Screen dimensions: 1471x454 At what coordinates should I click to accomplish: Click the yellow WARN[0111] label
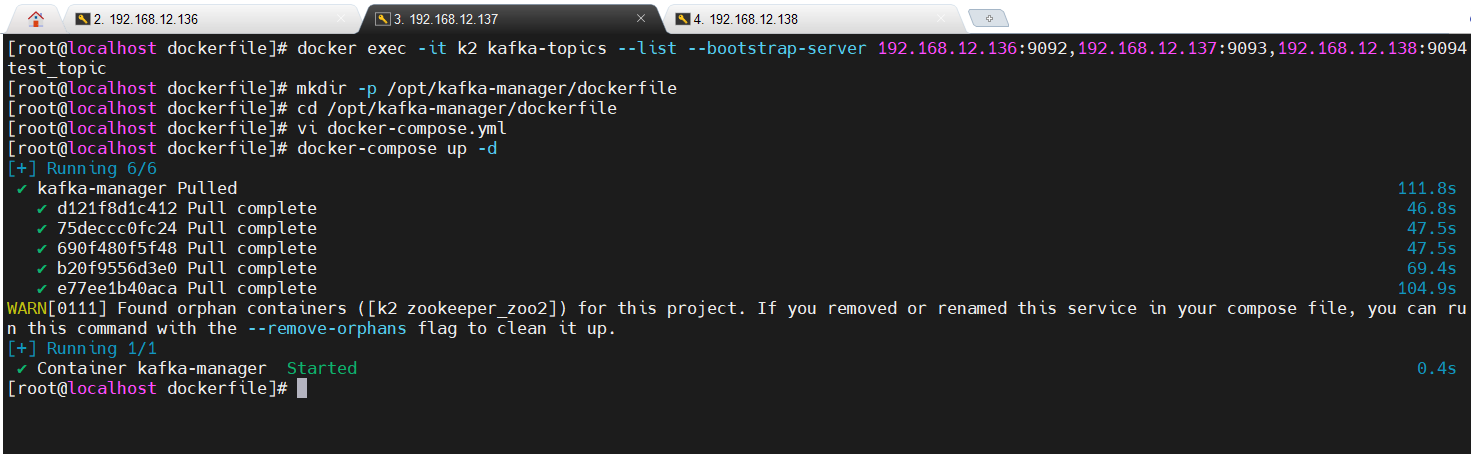(51, 308)
